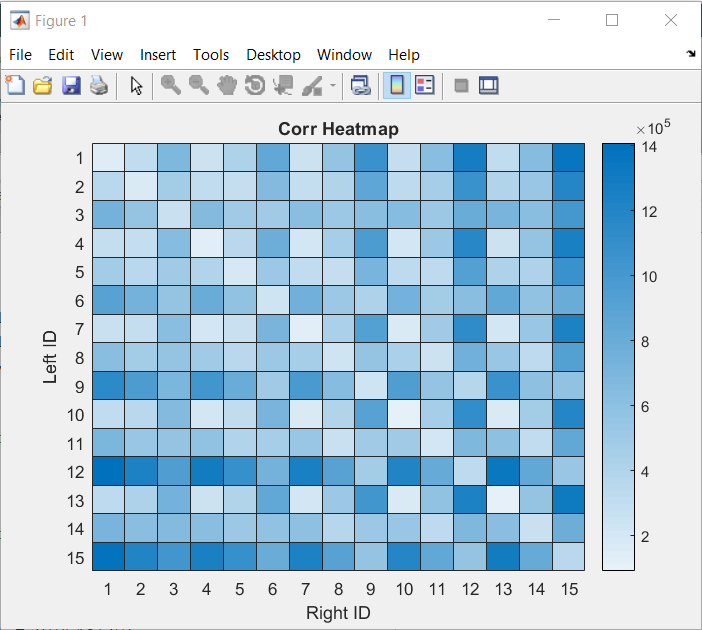
Task: Open the Desktop menu
Action: click(273, 55)
